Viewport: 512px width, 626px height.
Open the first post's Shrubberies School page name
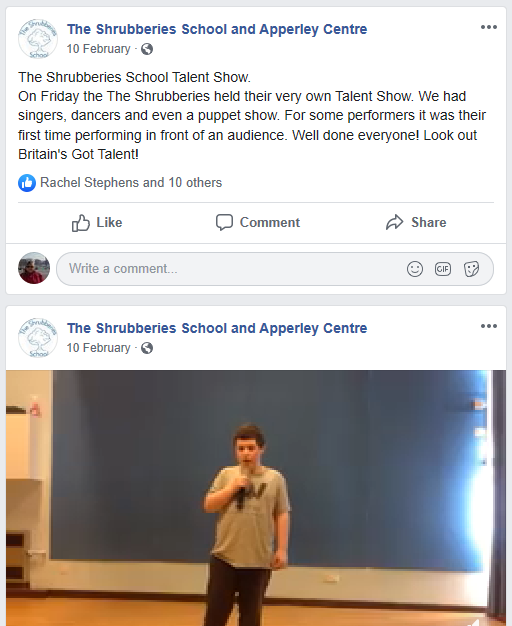[x=217, y=29]
